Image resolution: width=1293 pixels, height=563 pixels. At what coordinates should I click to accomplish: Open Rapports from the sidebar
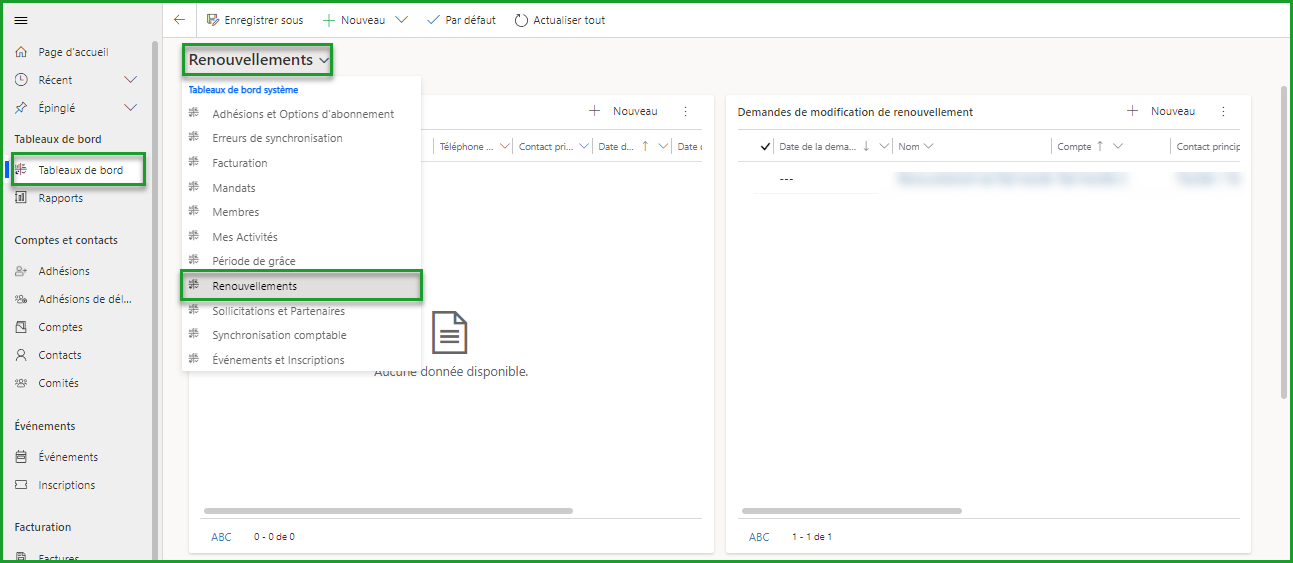tap(60, 198)
